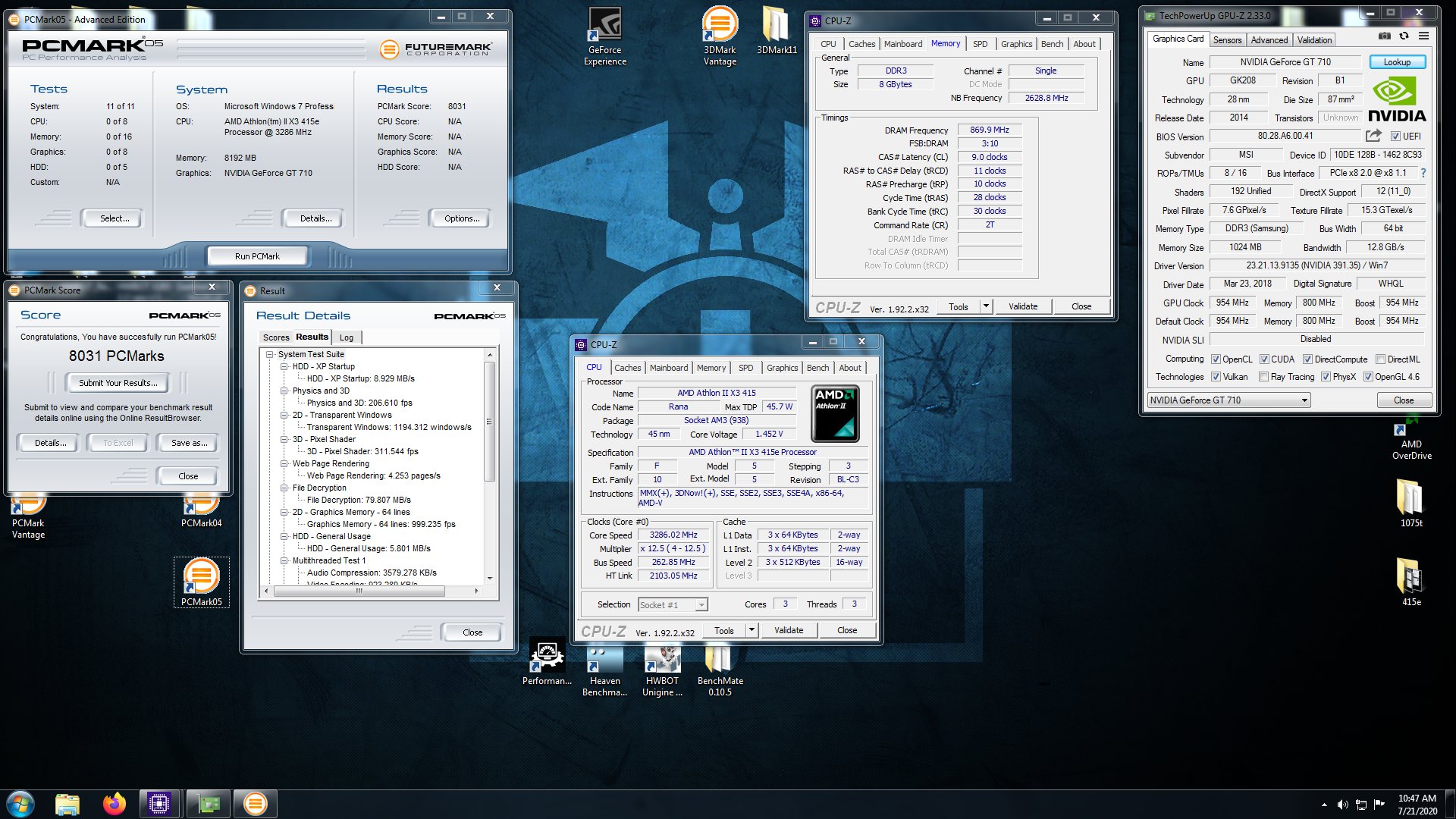Open 3DMark11 folder on desktop
The width and height of the screenshot is (1456, 819).
777,30
